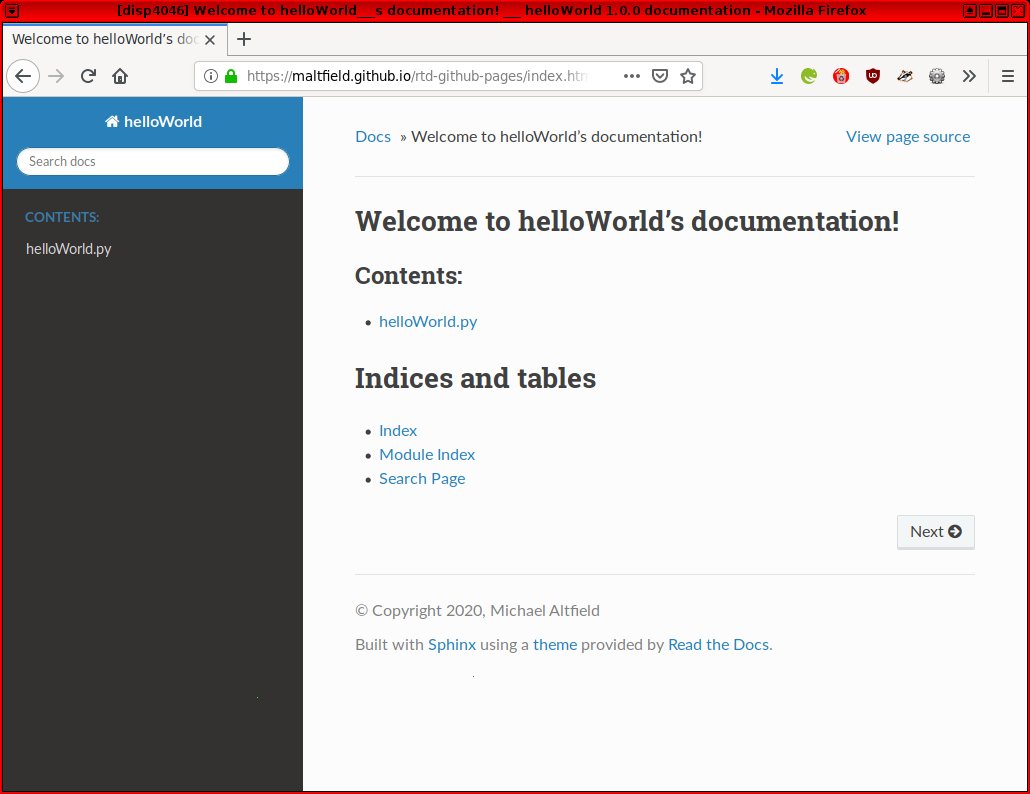
Task: Click in the Search docs field
Action: [x=153, y=161]
